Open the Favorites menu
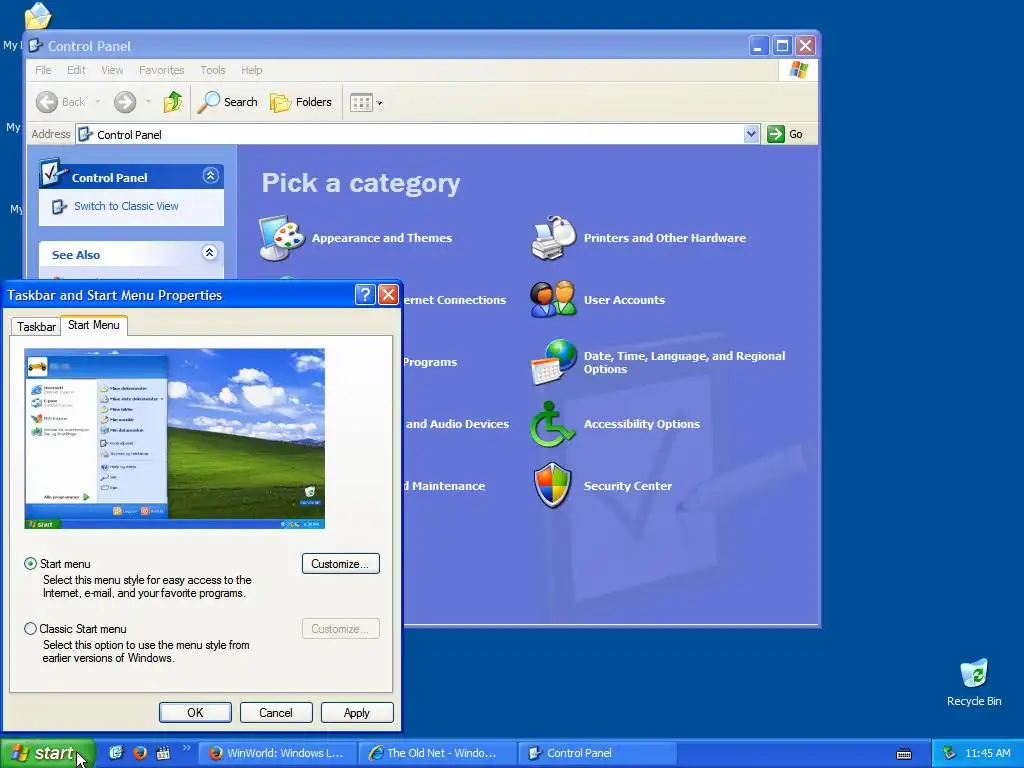 pos(161,70)
